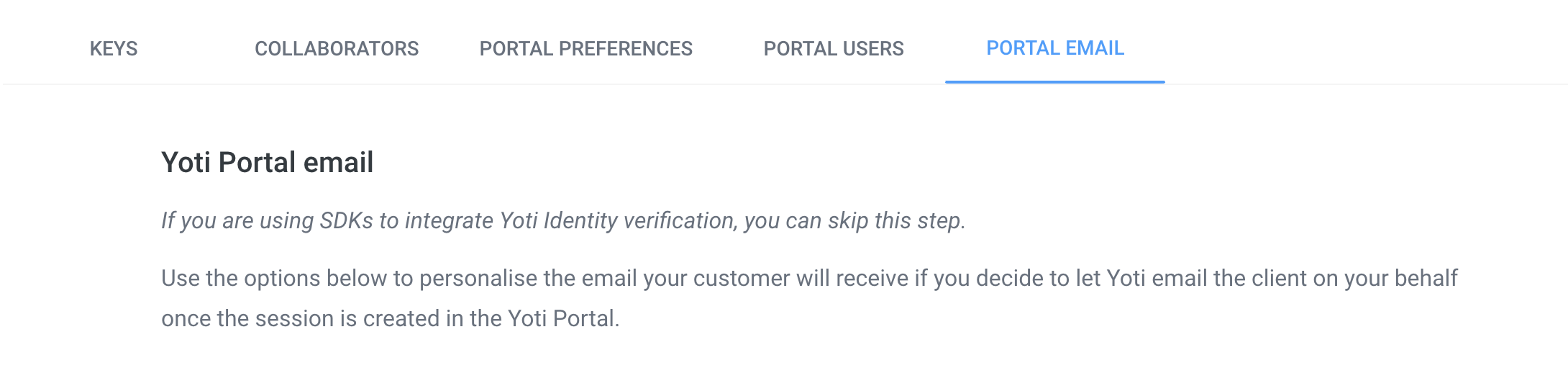Switch to the Collaborators tab
Viewport: 1568px width, 386px height.
[x=337, y=48]
